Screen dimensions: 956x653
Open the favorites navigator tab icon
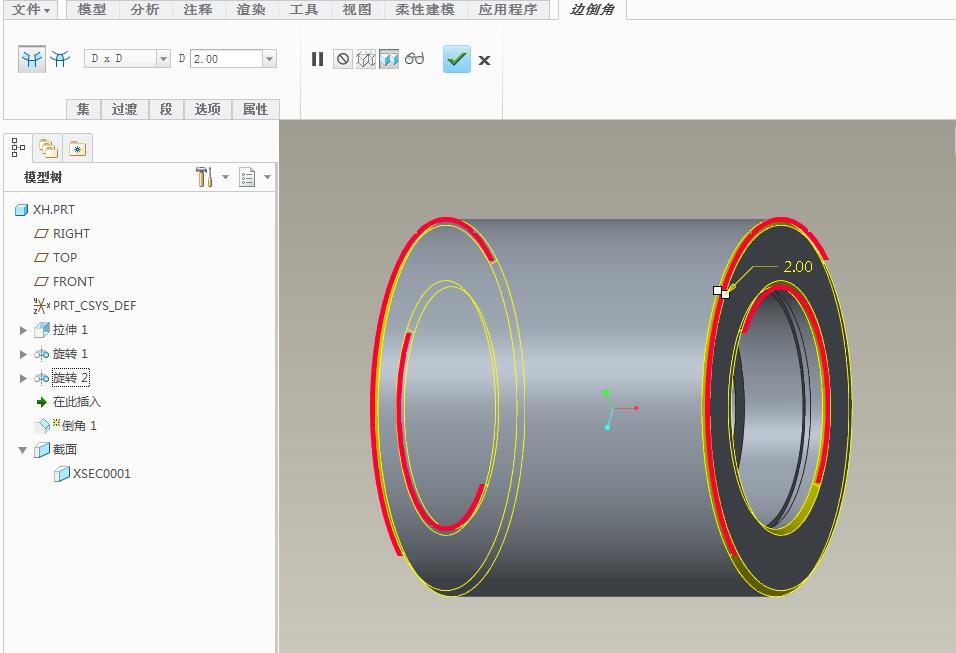[77, 148]
